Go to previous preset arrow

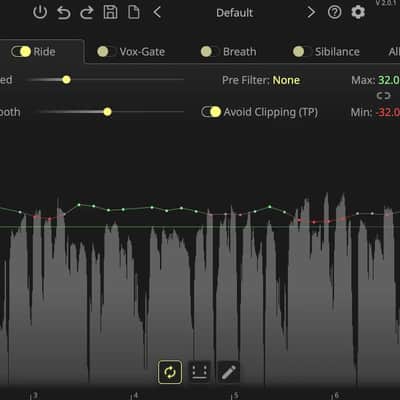pos(157,13)
